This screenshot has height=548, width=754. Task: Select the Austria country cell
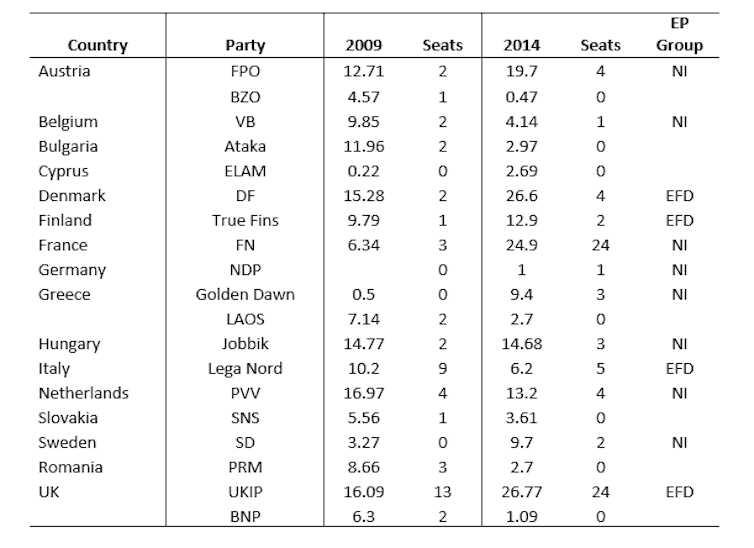tap(64, 71)
